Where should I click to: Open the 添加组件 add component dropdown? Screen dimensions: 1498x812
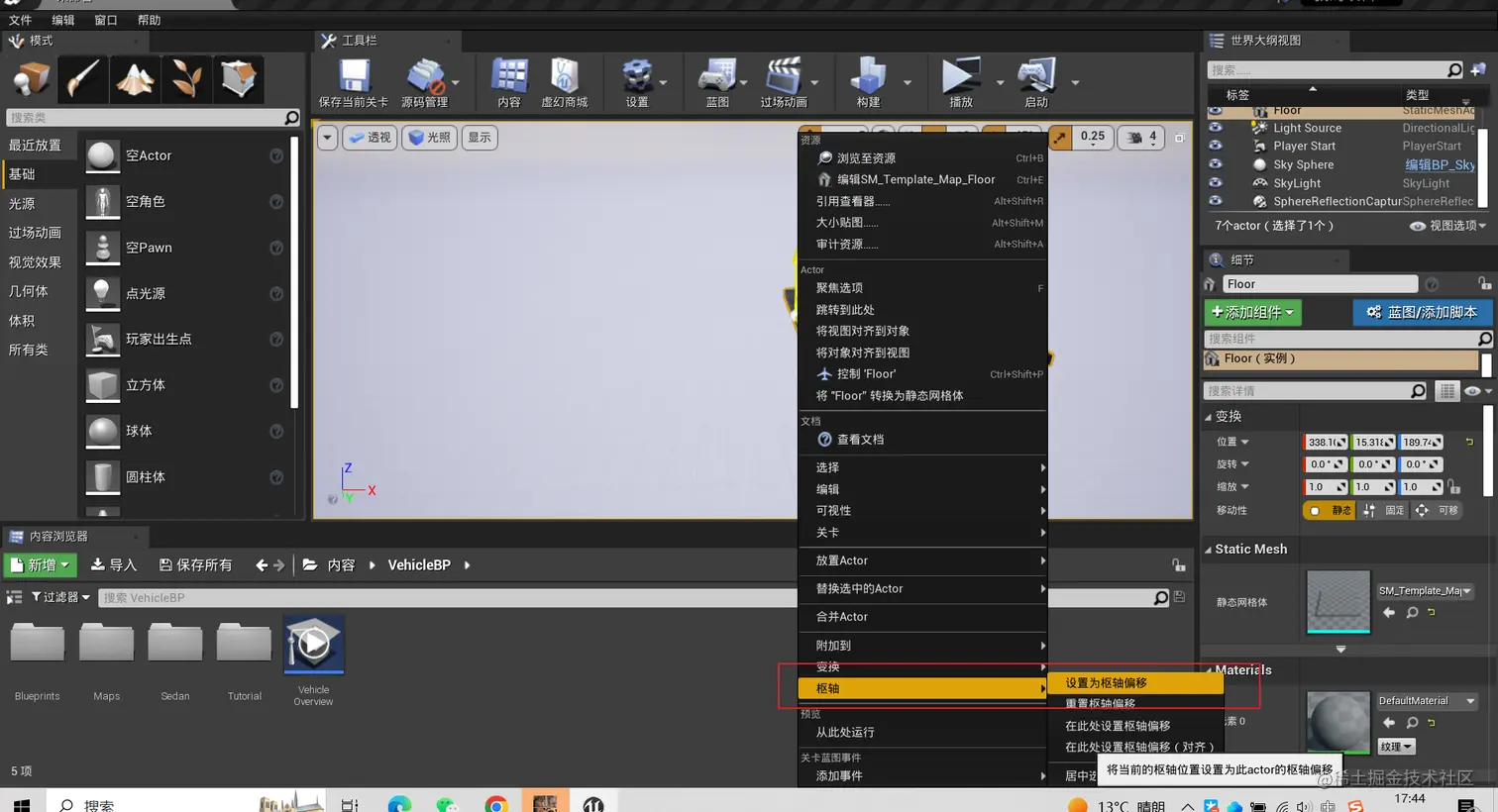(1253, 312)
